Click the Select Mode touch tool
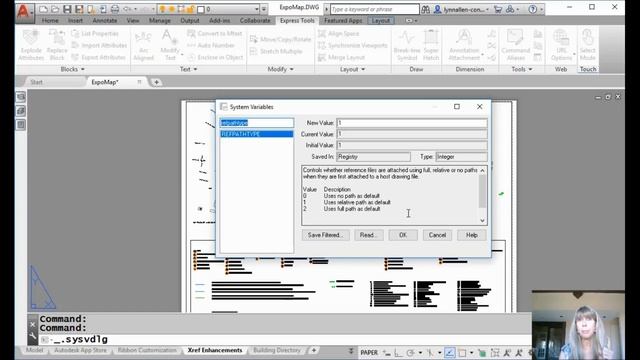 (587, 45)
